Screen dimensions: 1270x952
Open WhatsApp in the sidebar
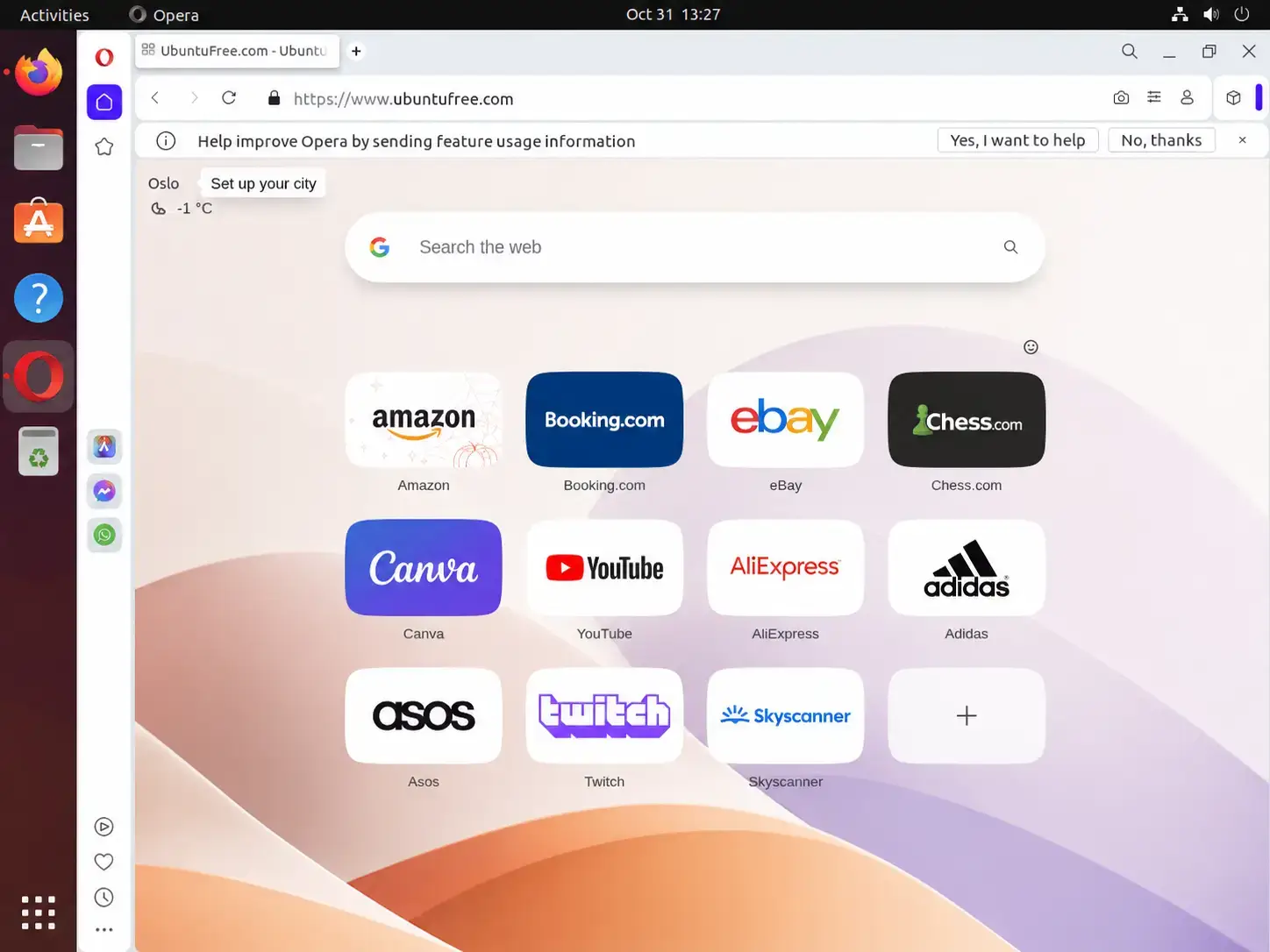click(x=104, y=535)
